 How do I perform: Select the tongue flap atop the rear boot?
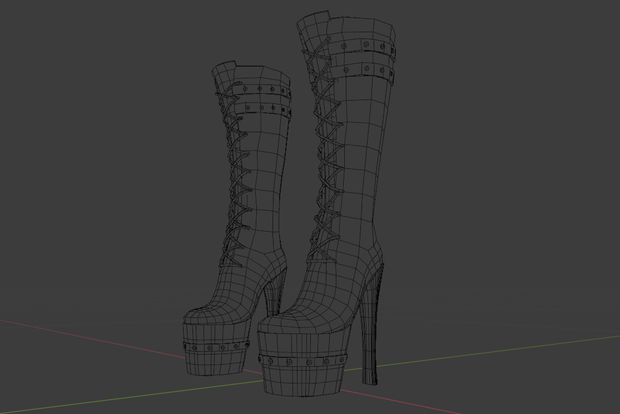[x=223, y=77]
